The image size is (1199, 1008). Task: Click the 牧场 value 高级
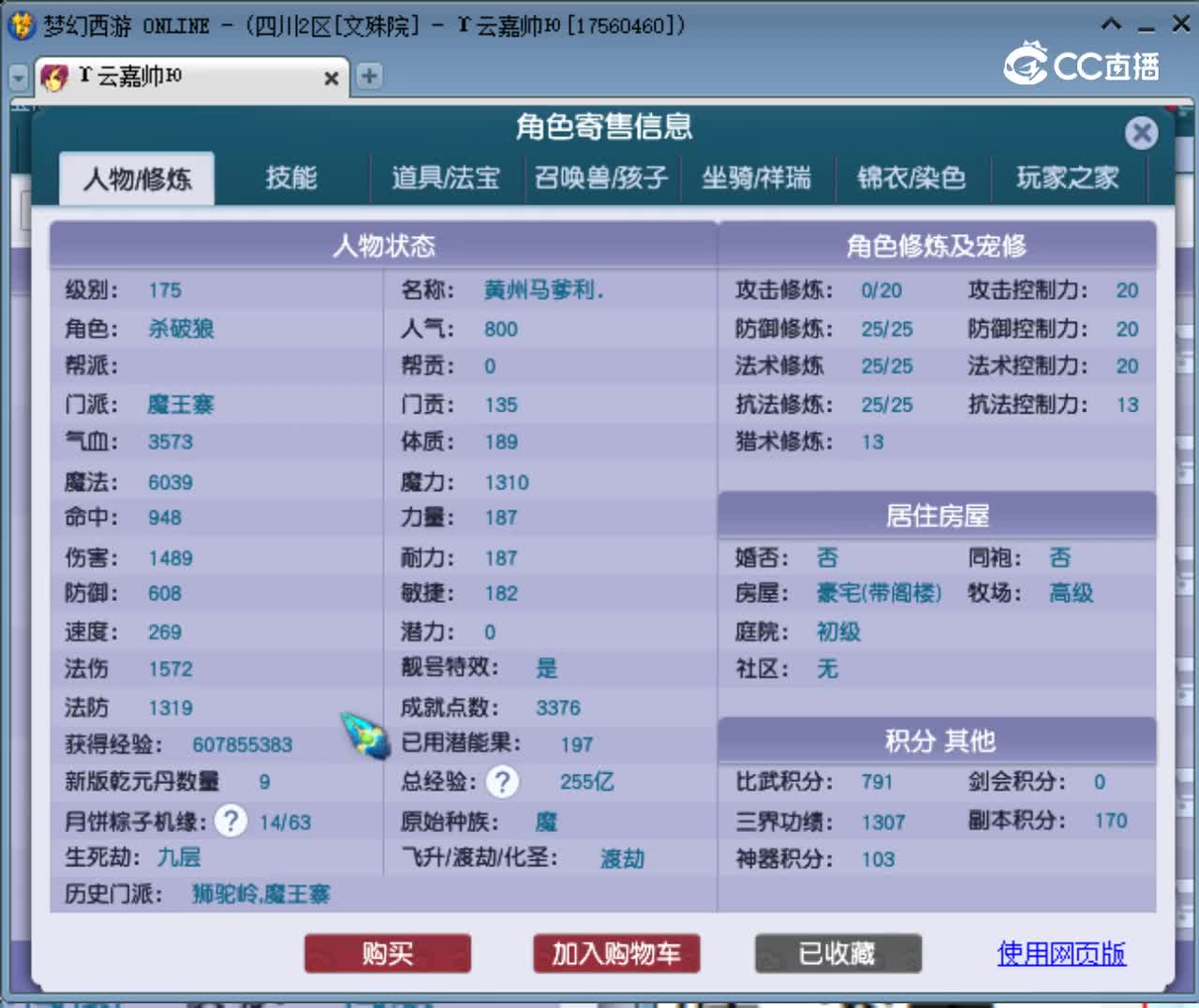click(1072, 593)
